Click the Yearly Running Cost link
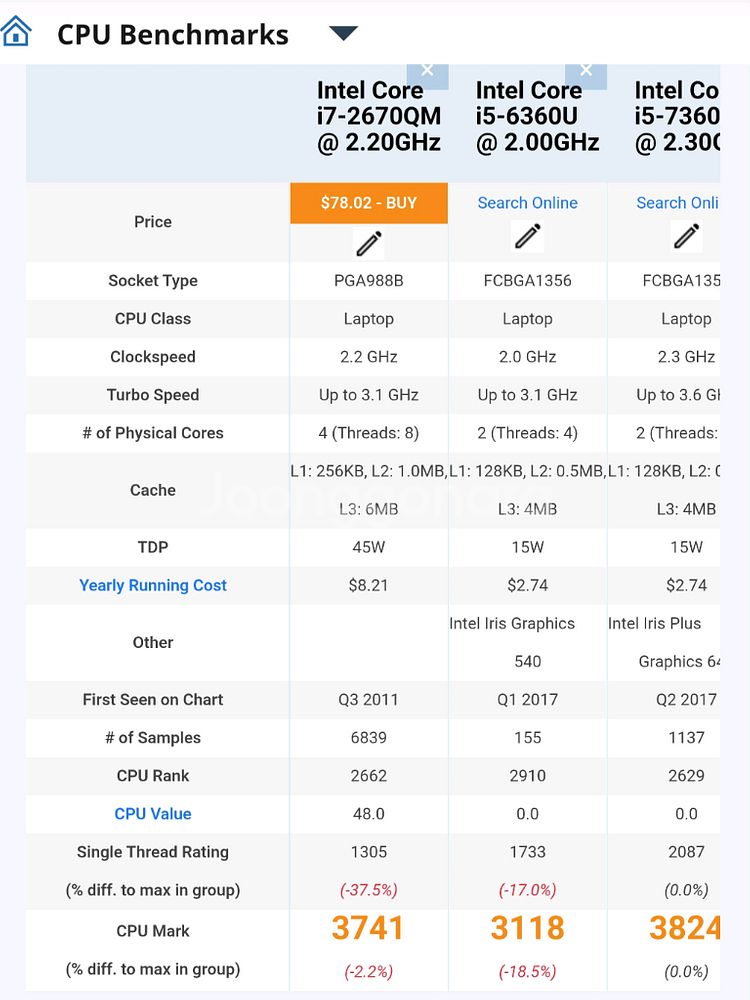The image size is (750, 1000). tap(152, 585)
